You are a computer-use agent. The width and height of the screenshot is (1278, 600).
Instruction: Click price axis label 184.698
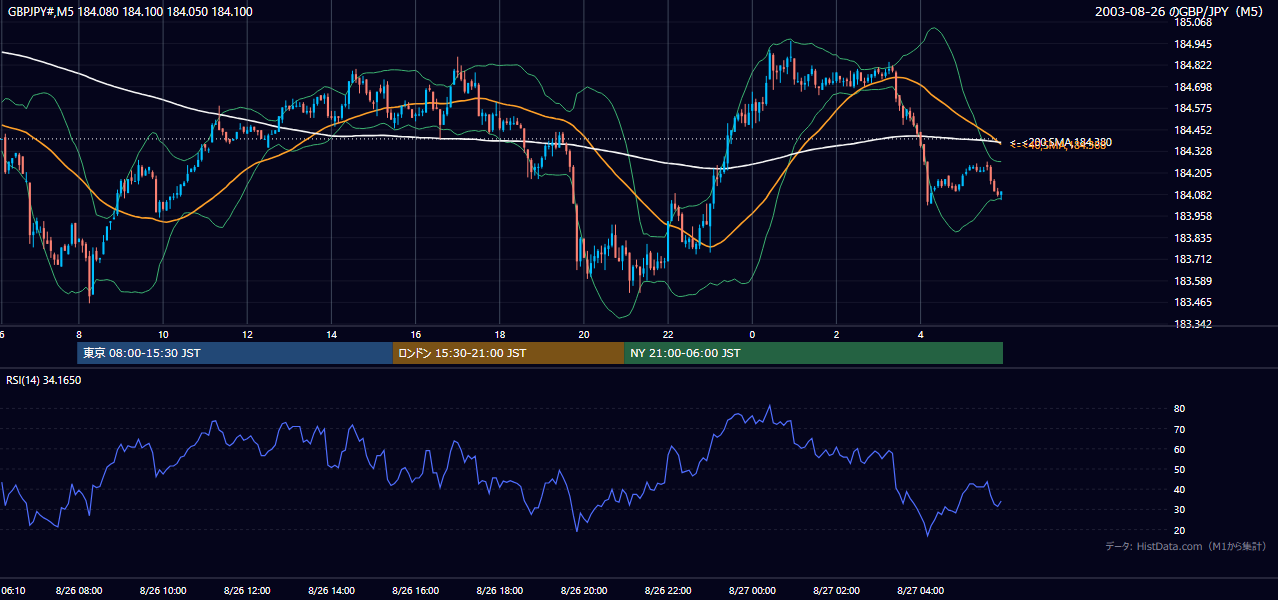(1194, 87)
